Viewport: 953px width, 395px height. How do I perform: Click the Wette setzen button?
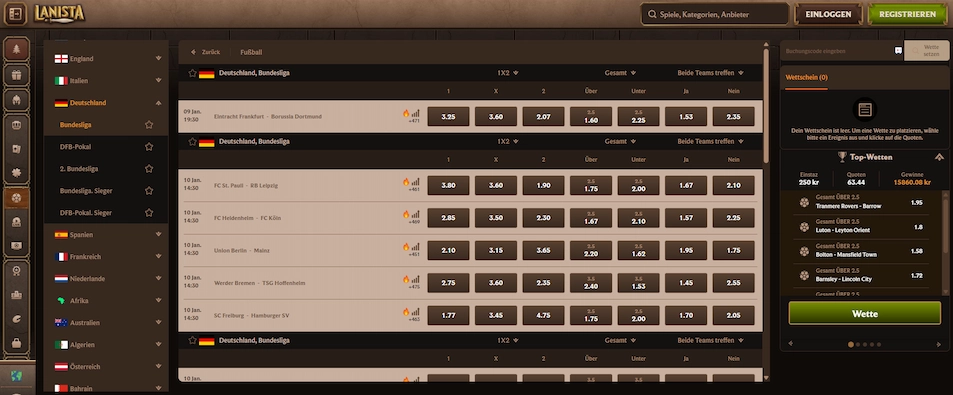[926, 50]
